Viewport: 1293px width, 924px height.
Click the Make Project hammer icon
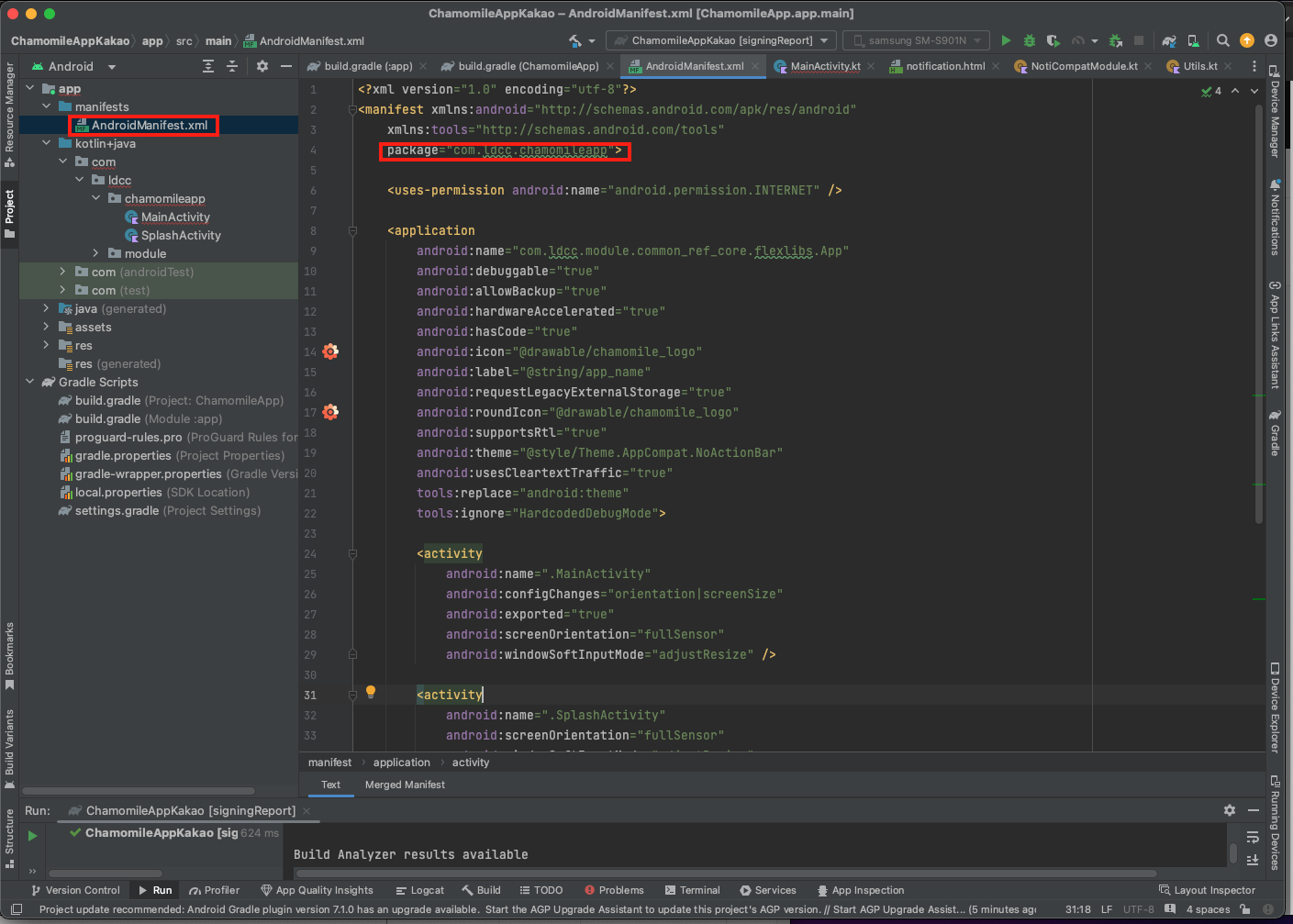575,40
